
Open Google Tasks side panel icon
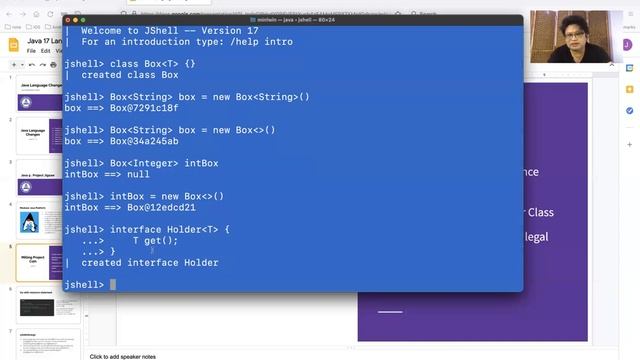pyautogui.click(x=629, y=111)
